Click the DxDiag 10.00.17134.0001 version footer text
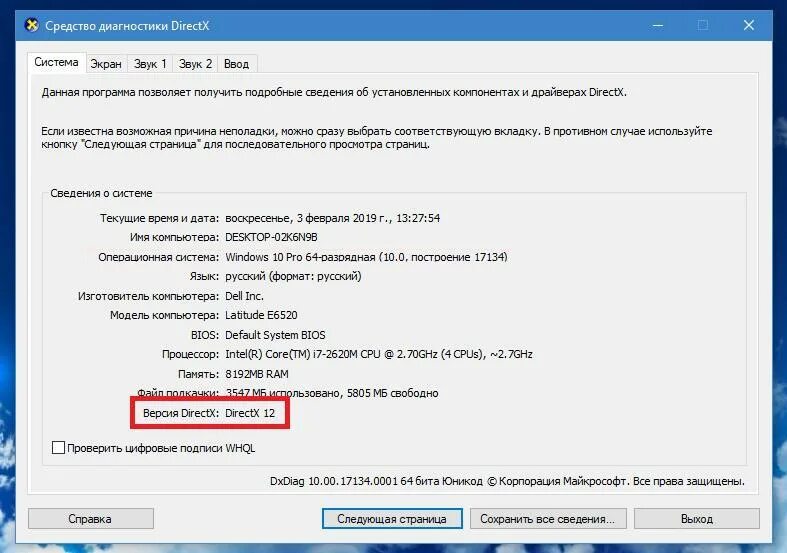The width and height of the screenshot is (787, 553). (x=507, y=481)
